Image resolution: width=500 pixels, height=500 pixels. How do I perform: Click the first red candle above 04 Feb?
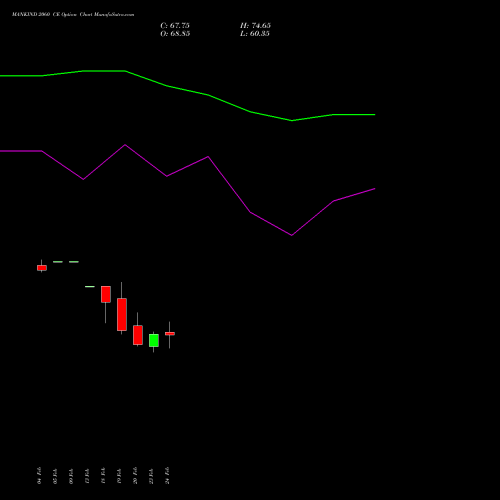point(42,268)
